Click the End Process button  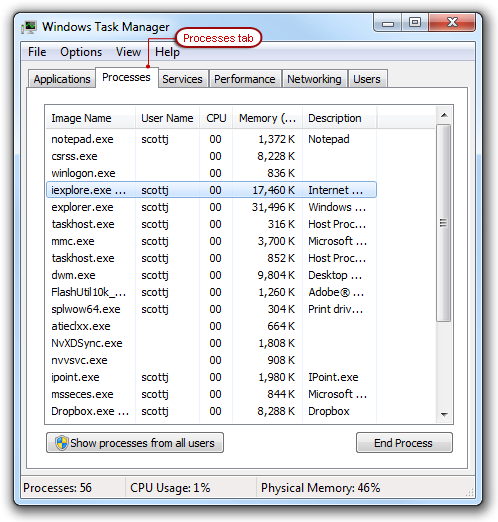click(x=404, y=443)
